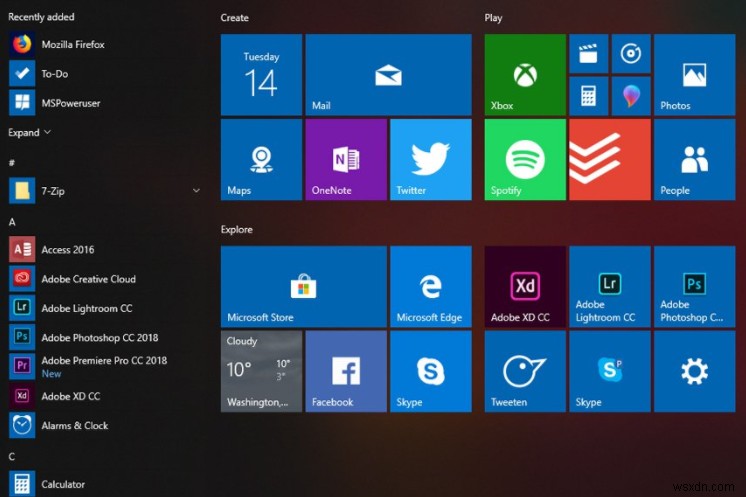Select the # letter header
Viewport: 746px width, 497px height.
click(12, 163)
